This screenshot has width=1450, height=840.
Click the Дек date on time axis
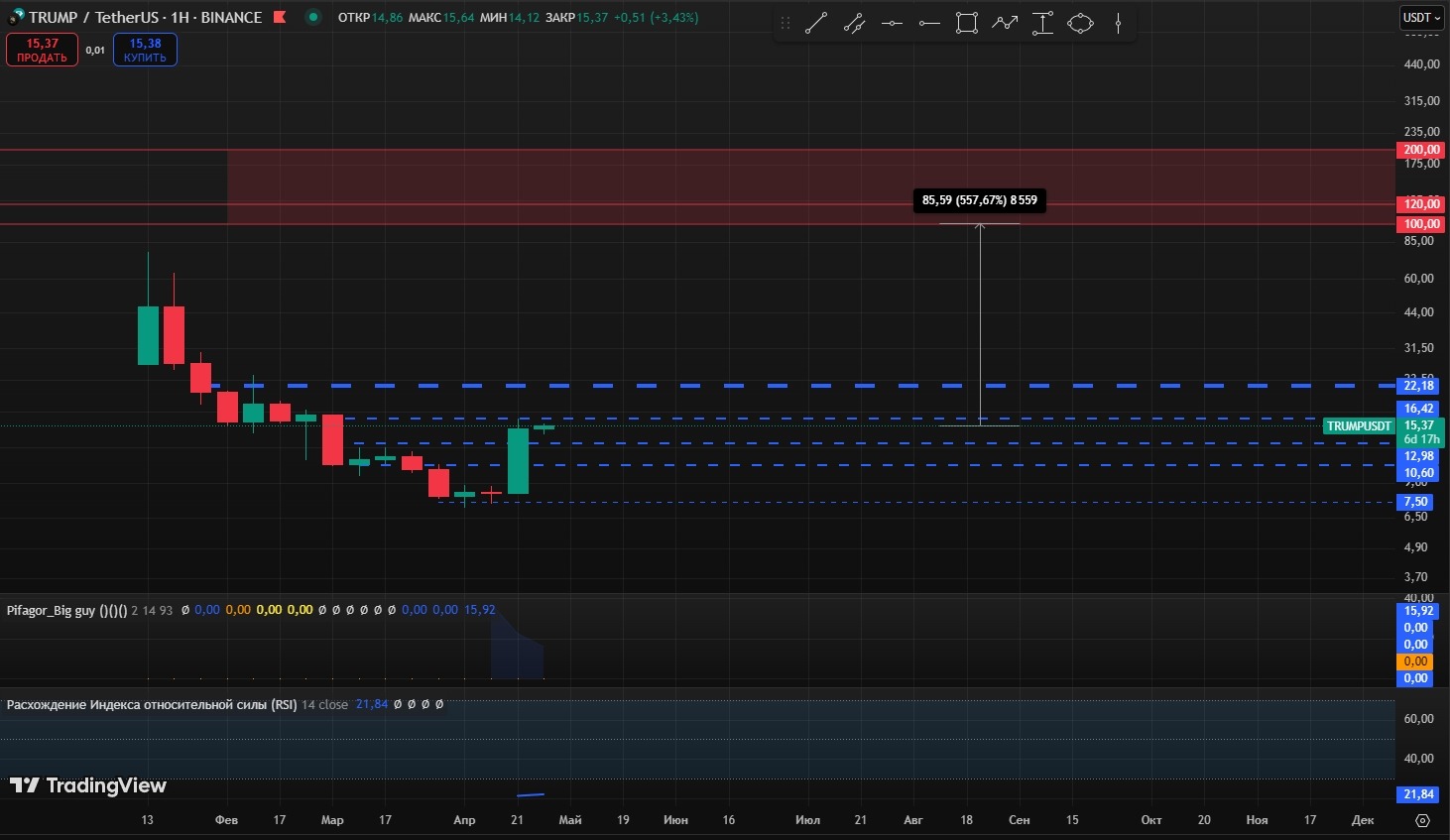point(1363,820)
